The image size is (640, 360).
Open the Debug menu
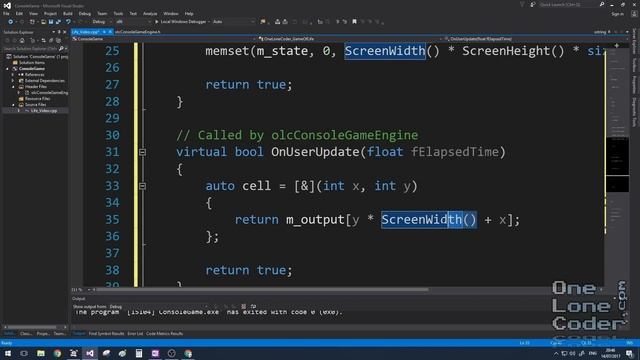tap(84, 13)
